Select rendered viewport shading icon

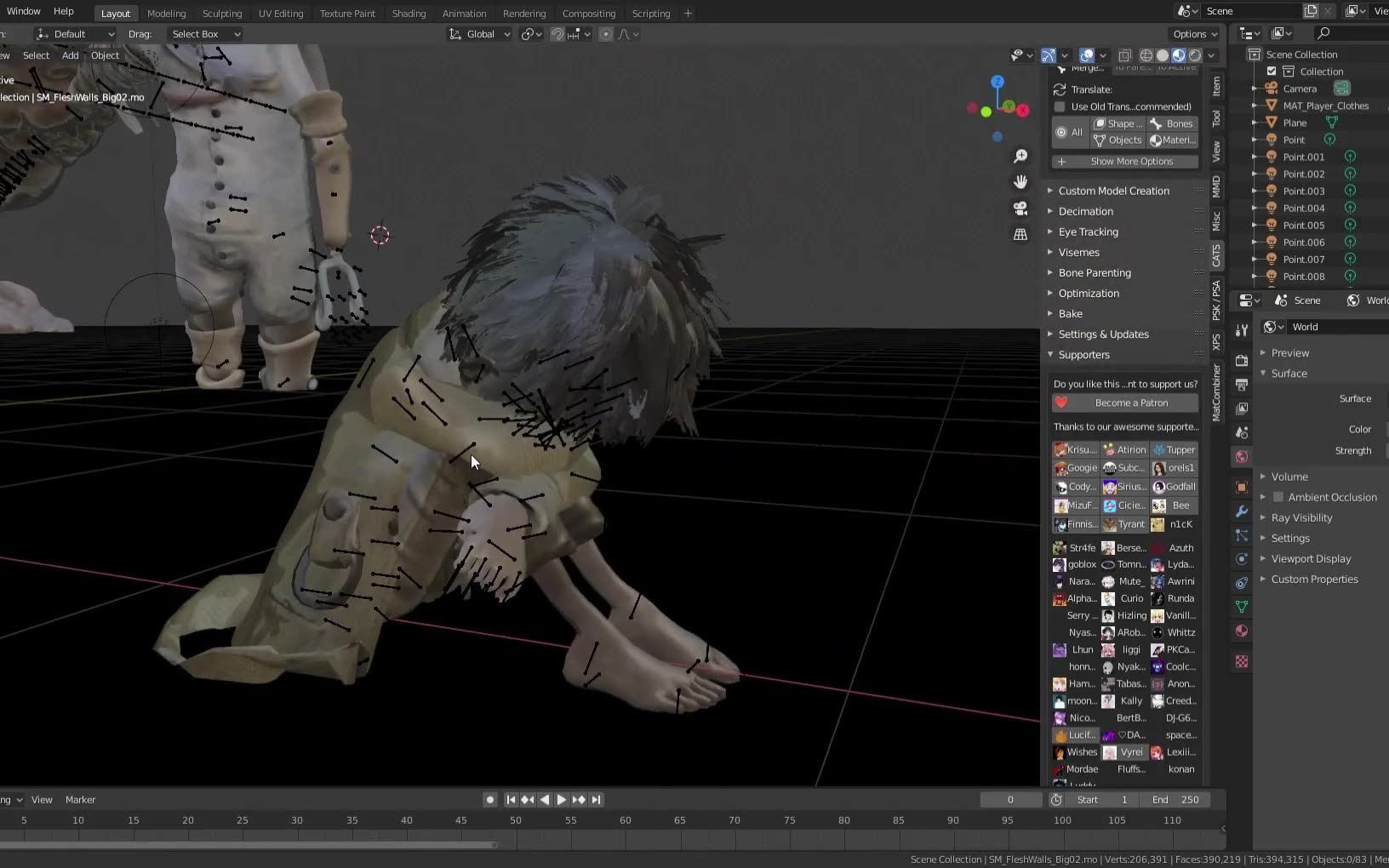point(1195,55)
